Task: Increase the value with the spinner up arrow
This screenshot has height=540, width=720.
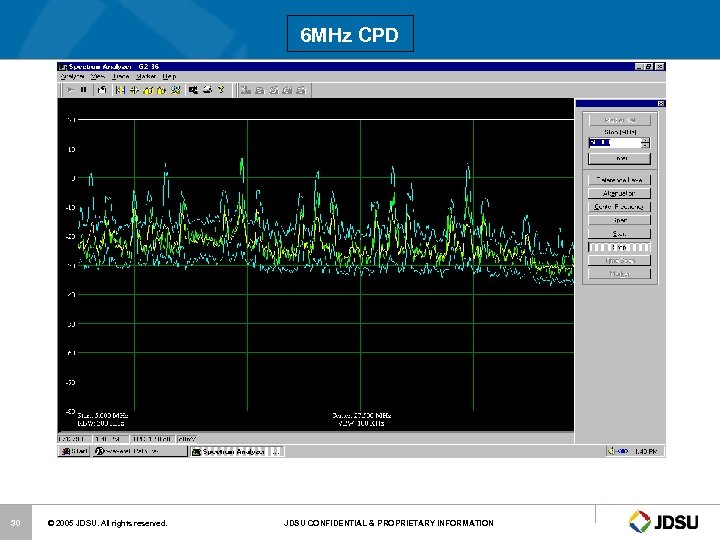Action: point(647,139)
